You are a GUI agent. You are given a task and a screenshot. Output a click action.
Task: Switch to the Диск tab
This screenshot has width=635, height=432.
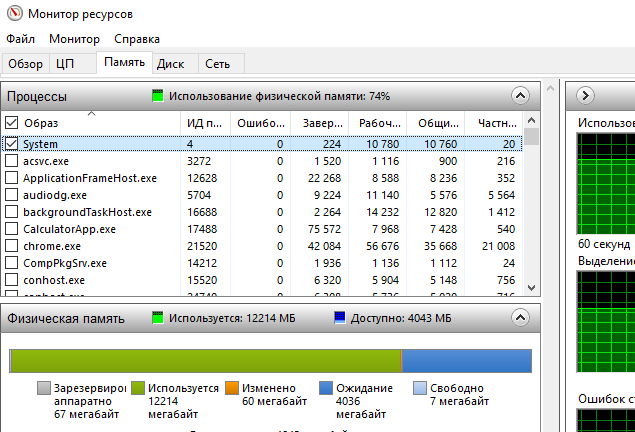tap(175, 64)
